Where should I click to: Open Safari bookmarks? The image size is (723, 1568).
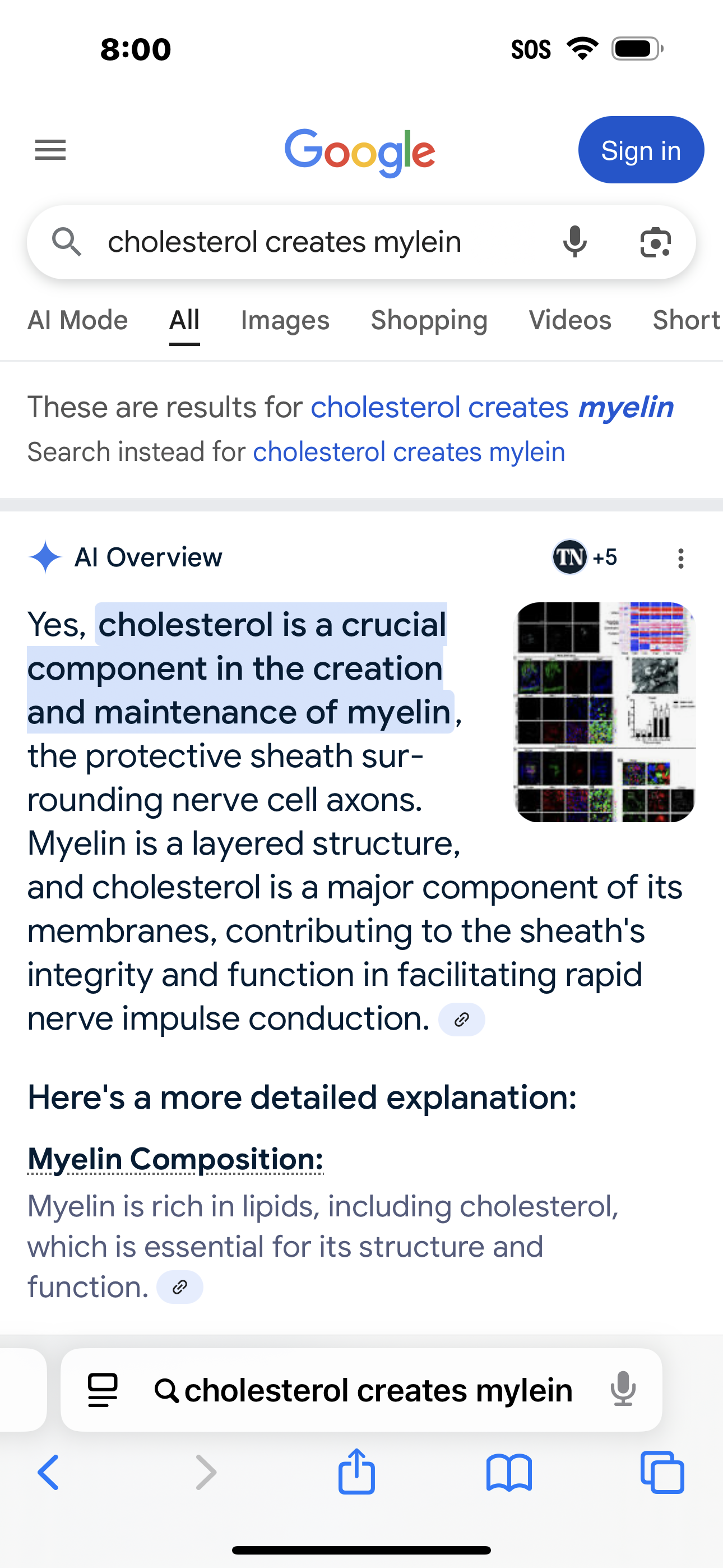click(x=509, y=1473)
